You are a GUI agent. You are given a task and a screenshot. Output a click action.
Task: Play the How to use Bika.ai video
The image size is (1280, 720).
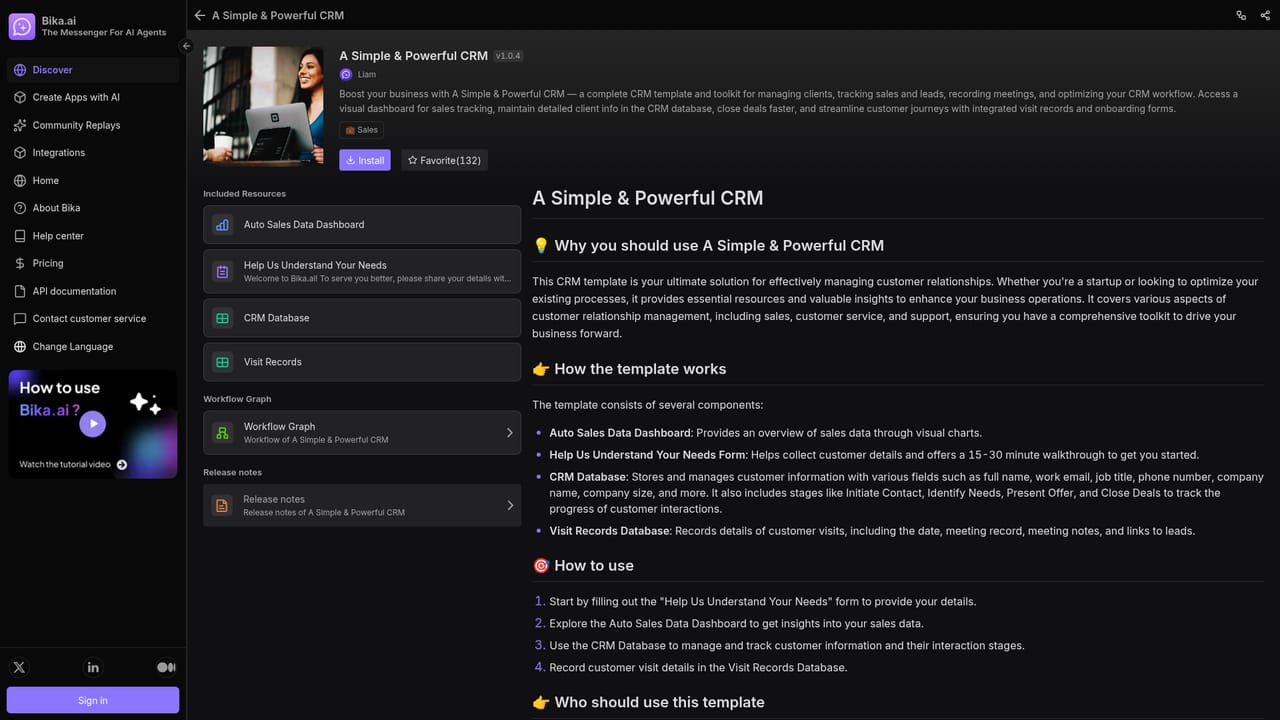tap(92, 424)
